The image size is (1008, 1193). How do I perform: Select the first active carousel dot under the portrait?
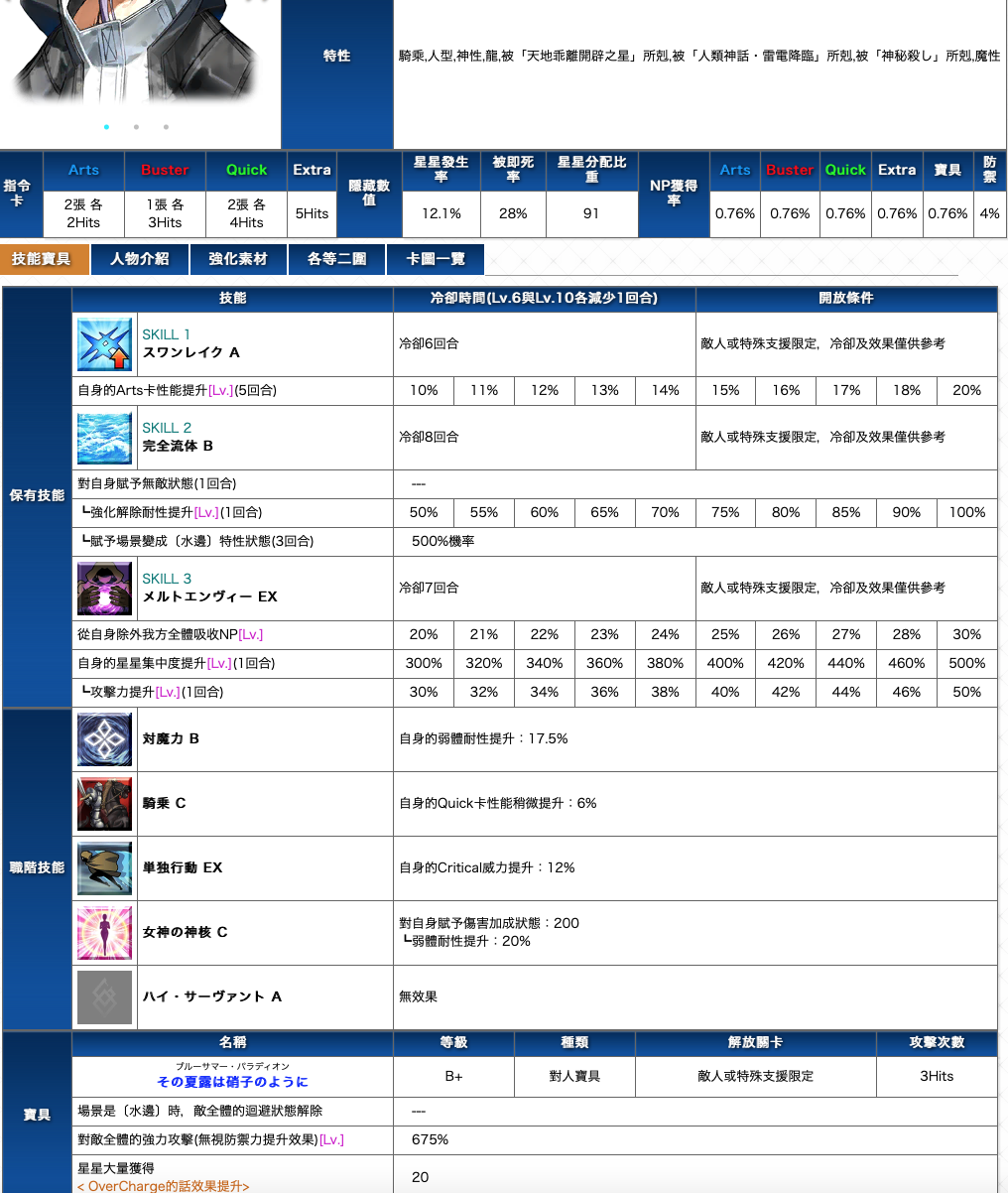point(106,127)
